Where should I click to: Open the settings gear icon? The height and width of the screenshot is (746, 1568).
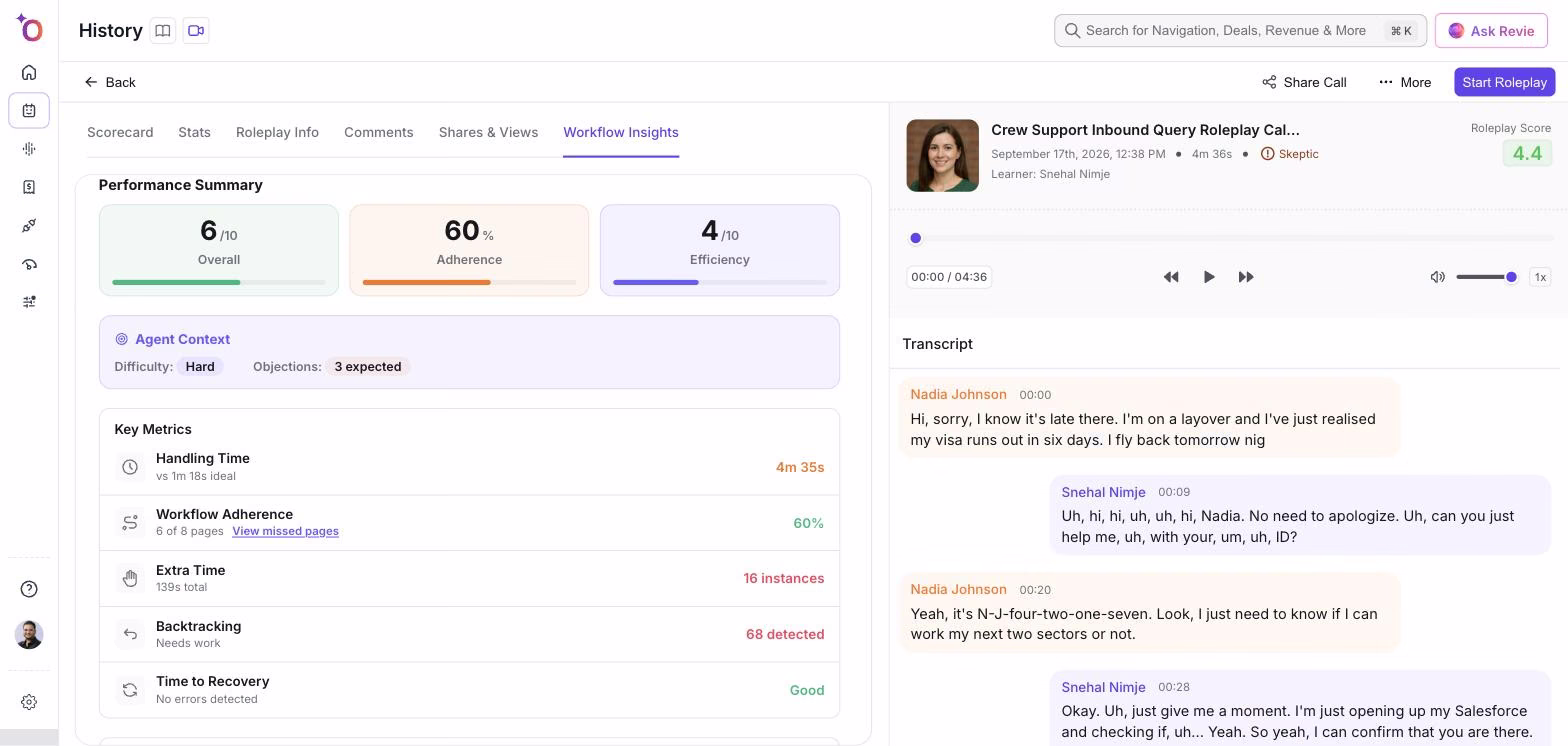click(29, 702)
